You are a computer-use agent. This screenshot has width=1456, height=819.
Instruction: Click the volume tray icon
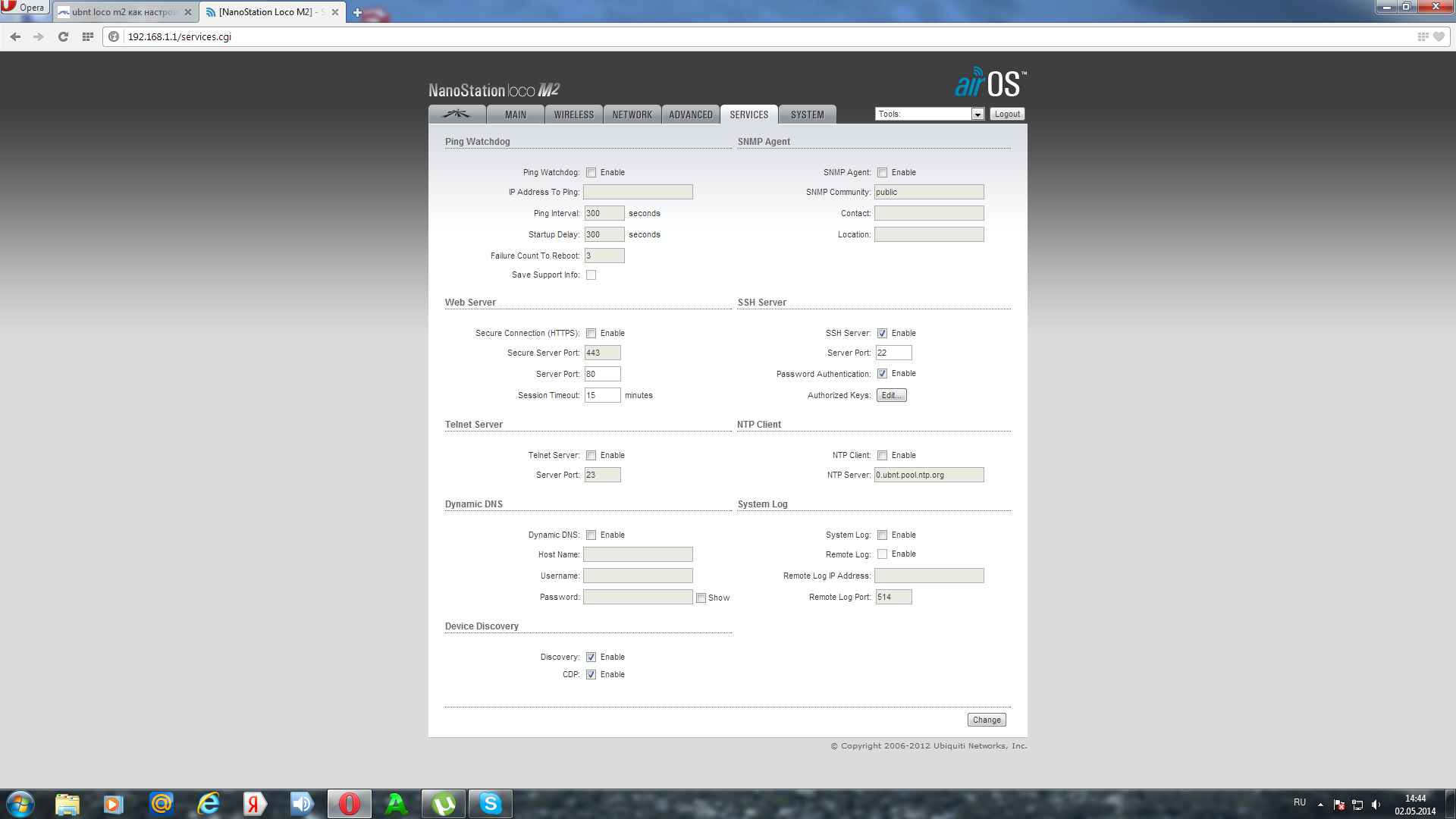(x=1376, y=805)
